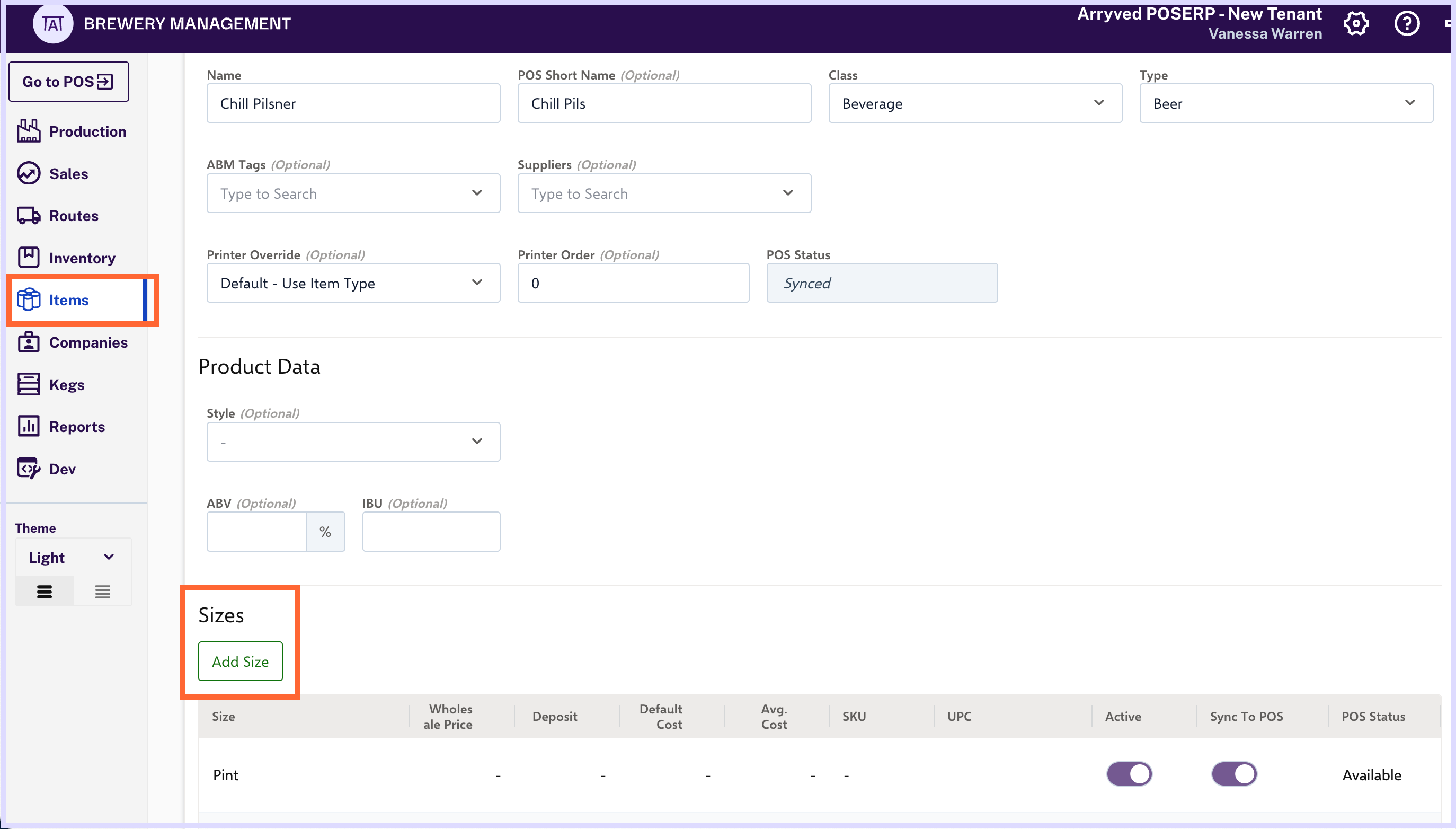Open the Theme dropdown showing Light
Image resolution: width=1456 pixels, height=829 pixels.
(x=74, y=558)
